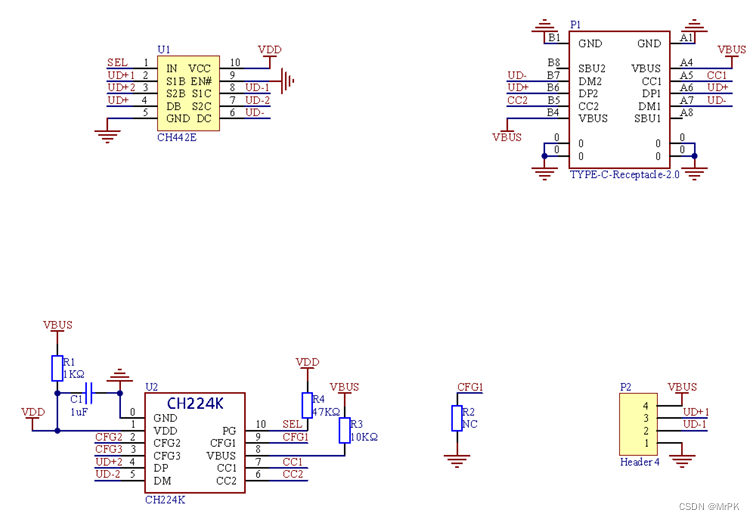This screenshot has height=520, width=755.
Task: Click the 47KΩ resistor value
Action: (x=326, y=412)
